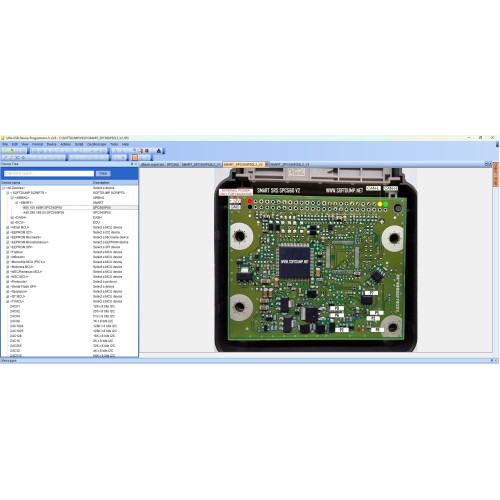The width and height of the screenshot is (500, 500).
Task: Expand the Spansion node
Action: click(8, 291)
